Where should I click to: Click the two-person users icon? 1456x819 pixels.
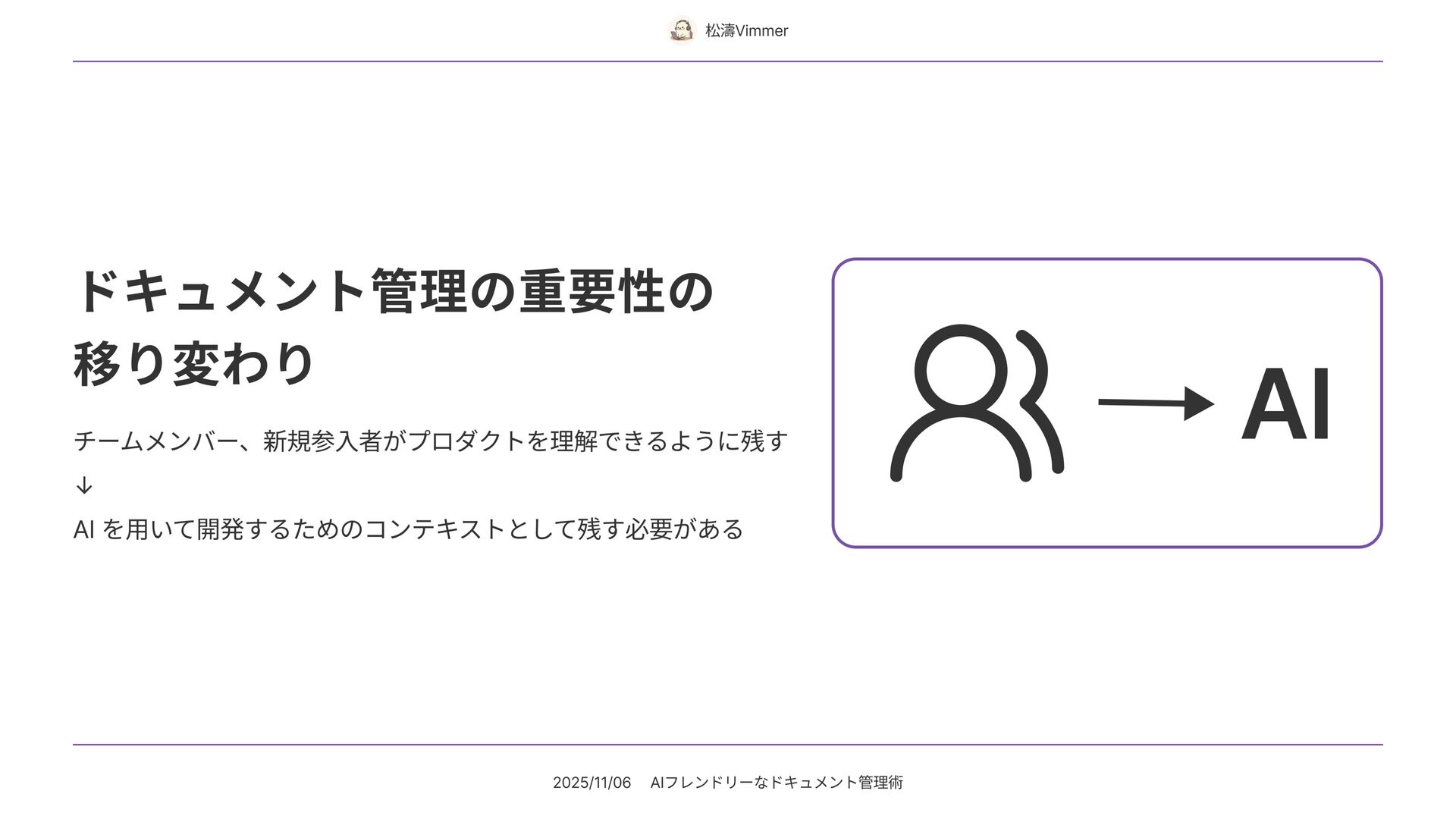[x=976, y=403]
